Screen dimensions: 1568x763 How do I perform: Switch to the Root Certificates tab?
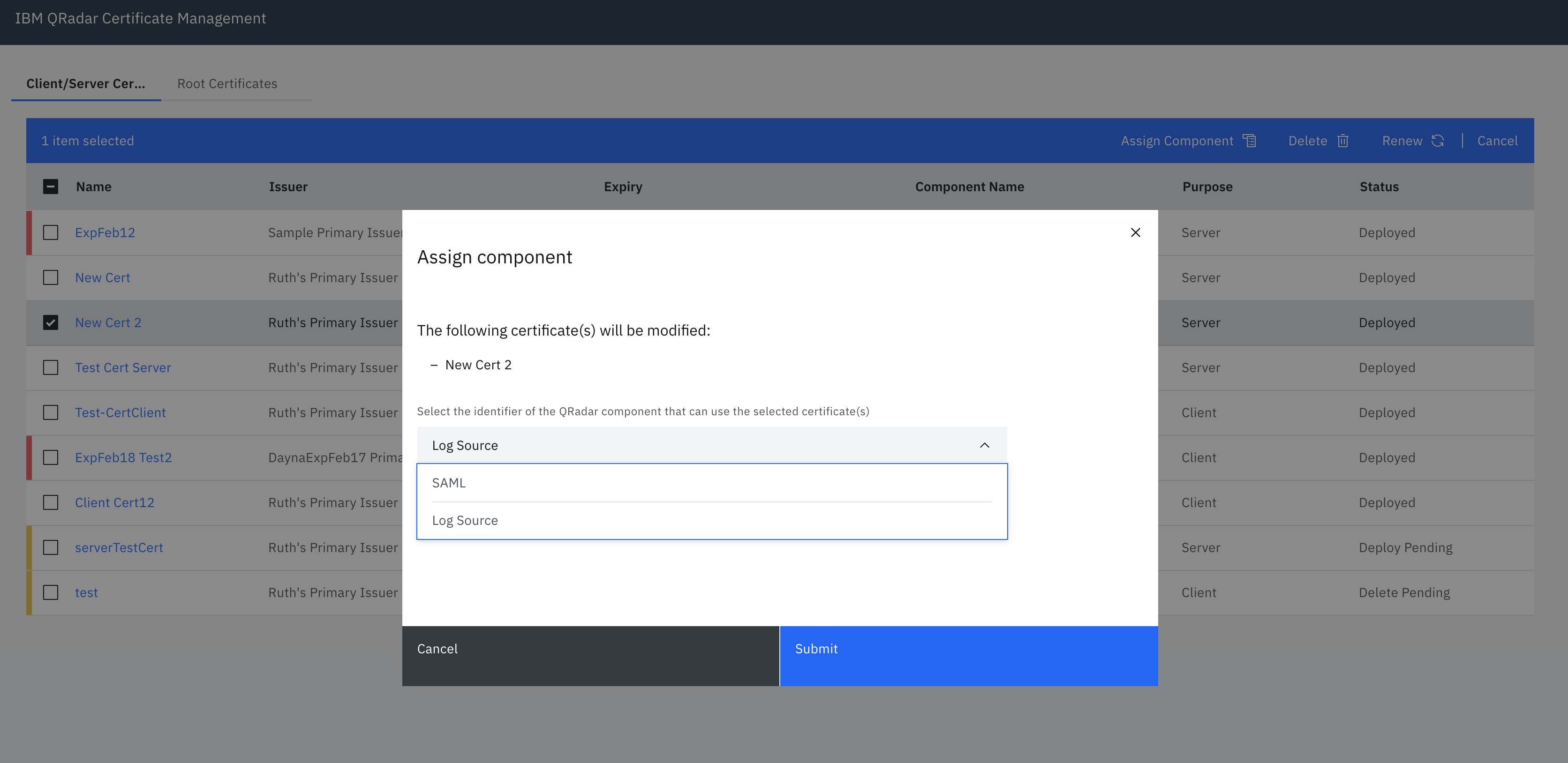(x=227, y=83)
